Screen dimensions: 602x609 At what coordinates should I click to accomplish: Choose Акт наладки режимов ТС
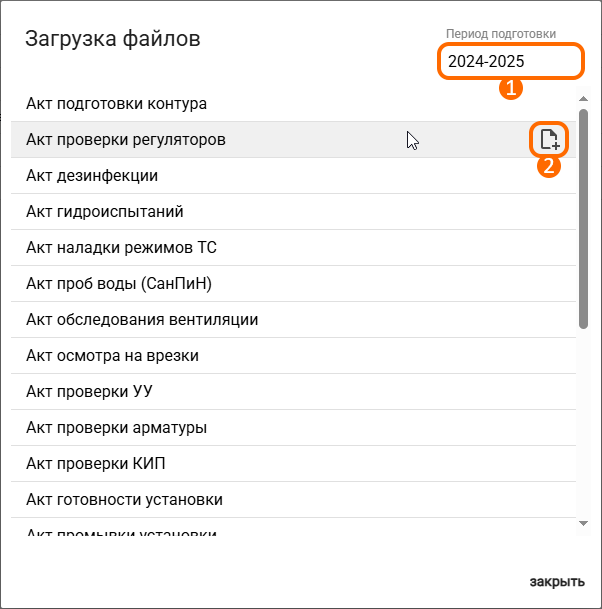293,247
